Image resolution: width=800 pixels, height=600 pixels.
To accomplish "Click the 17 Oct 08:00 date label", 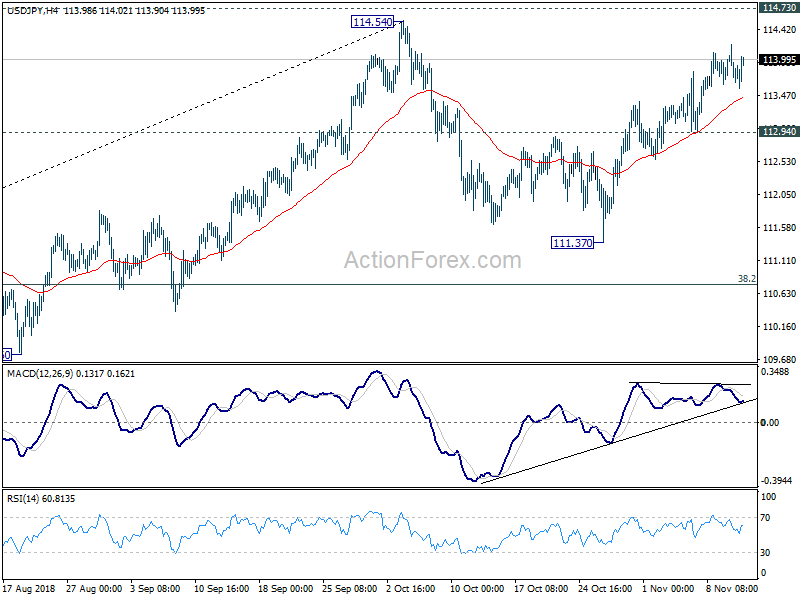I will [541, 588].
